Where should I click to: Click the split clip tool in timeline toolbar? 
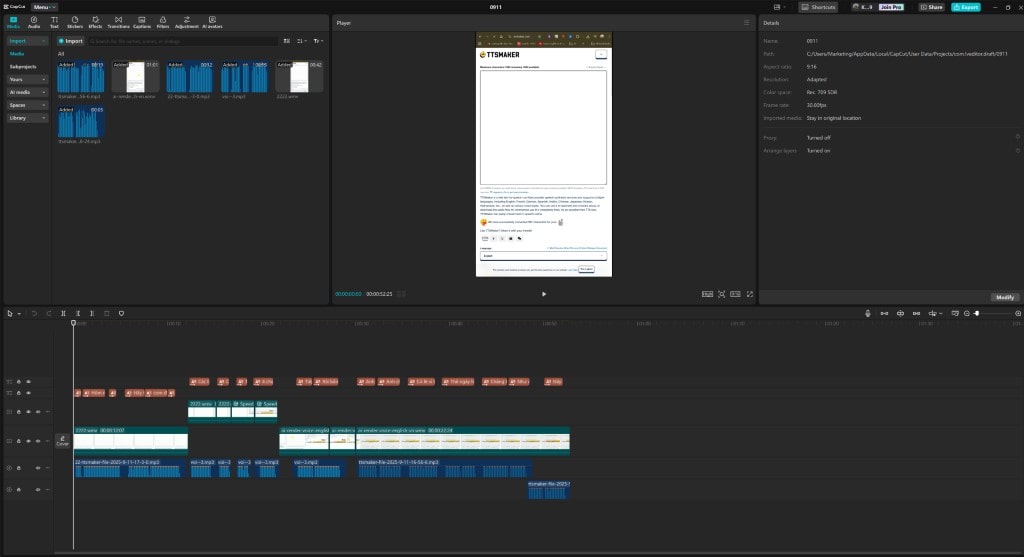pyautogui.click(x=64, y=313)
